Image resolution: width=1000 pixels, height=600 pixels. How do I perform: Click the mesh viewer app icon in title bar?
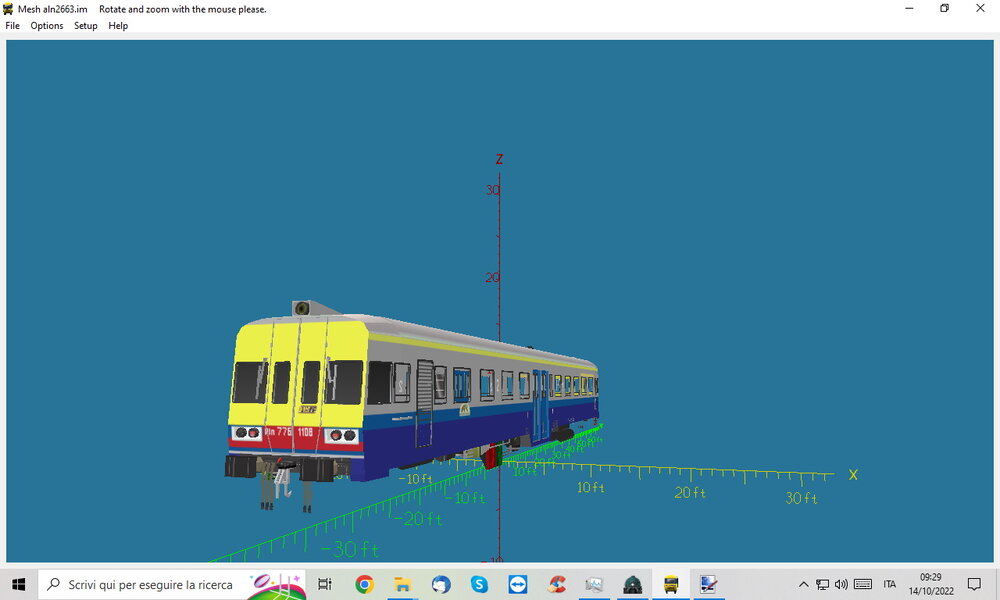pos(8,9)
